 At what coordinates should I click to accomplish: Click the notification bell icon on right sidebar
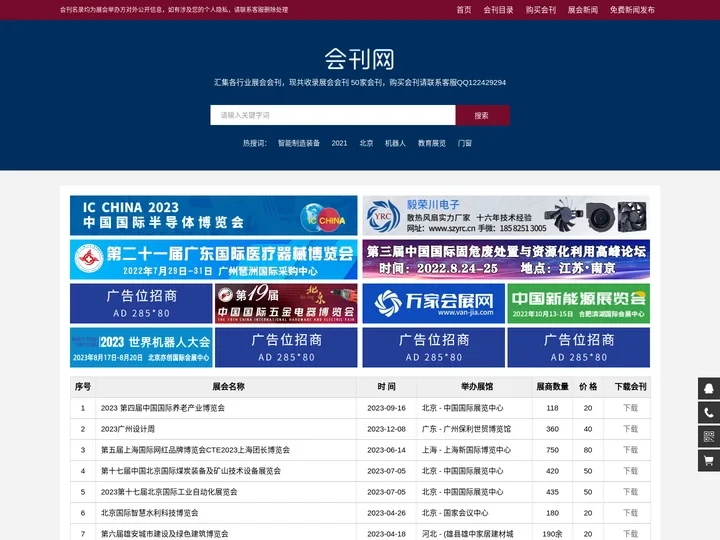click(709, 388)
